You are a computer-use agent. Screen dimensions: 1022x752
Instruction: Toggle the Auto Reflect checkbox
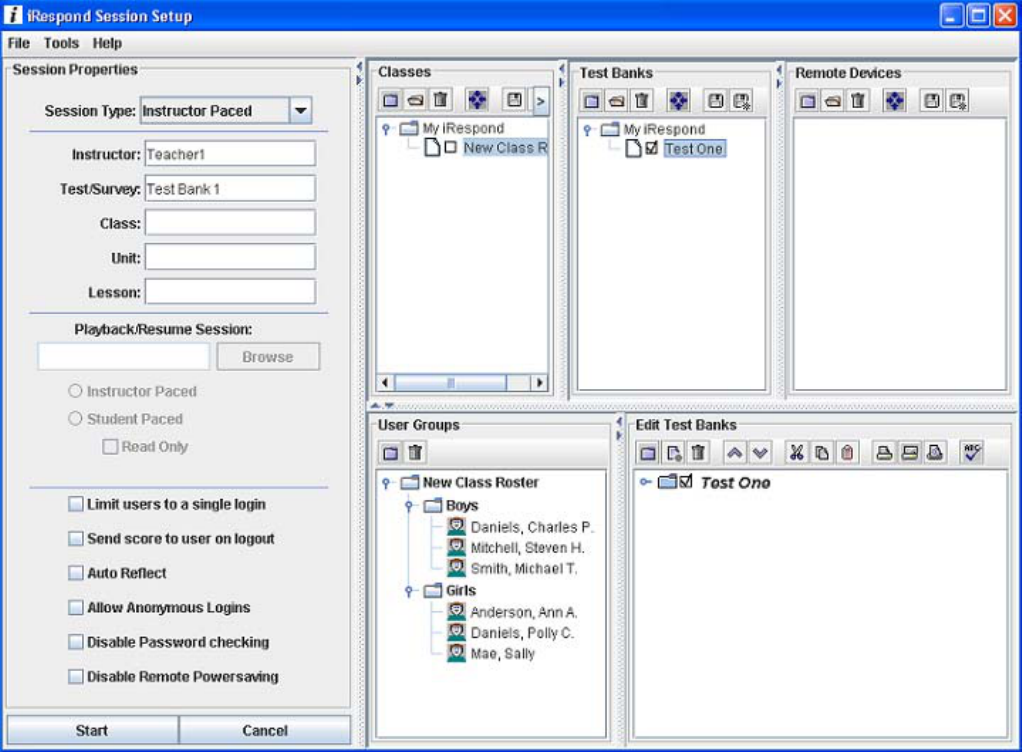(76, 573)
